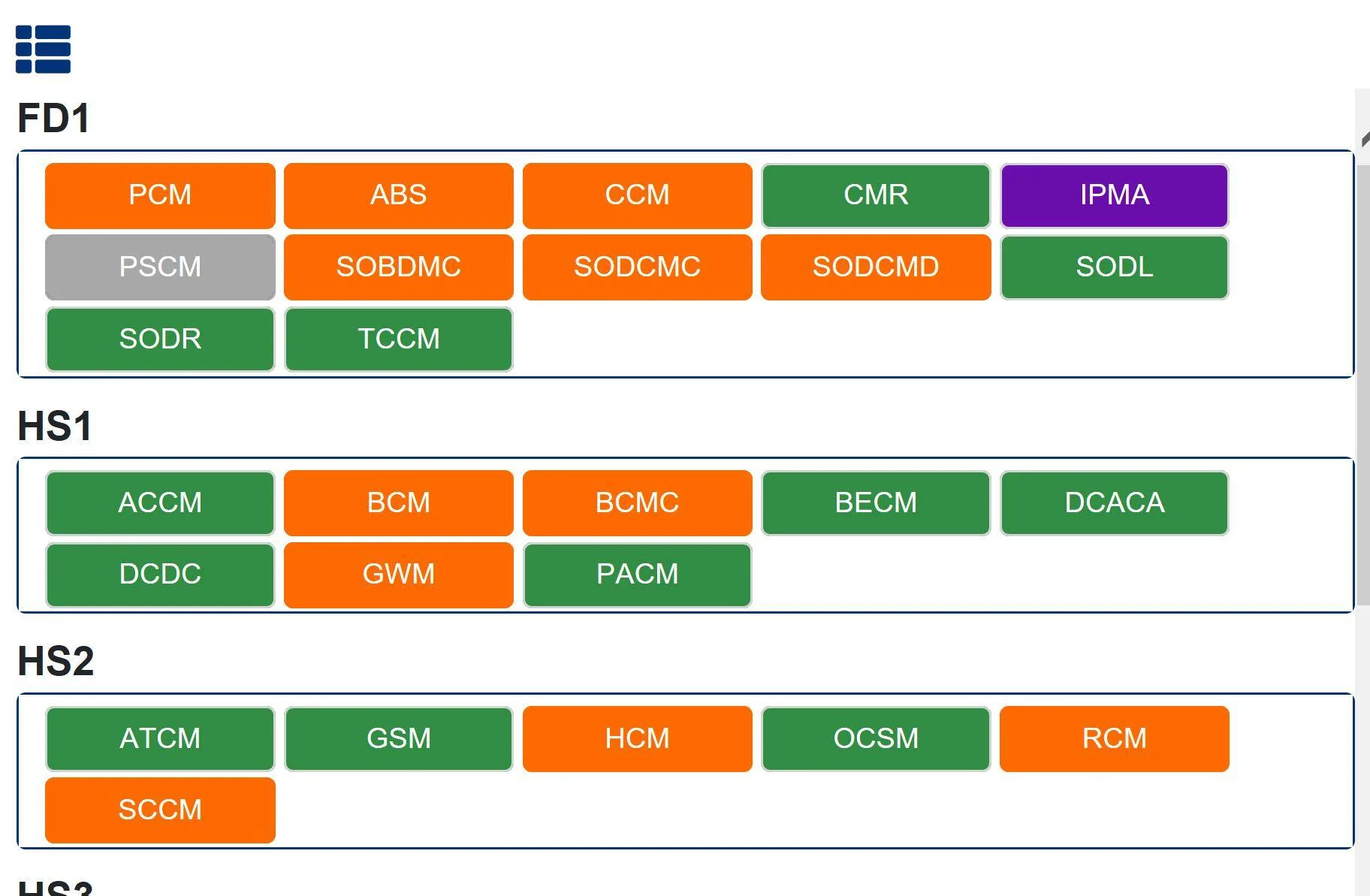Click the CMR module button
1370x896 pixels.
(875, 195)
